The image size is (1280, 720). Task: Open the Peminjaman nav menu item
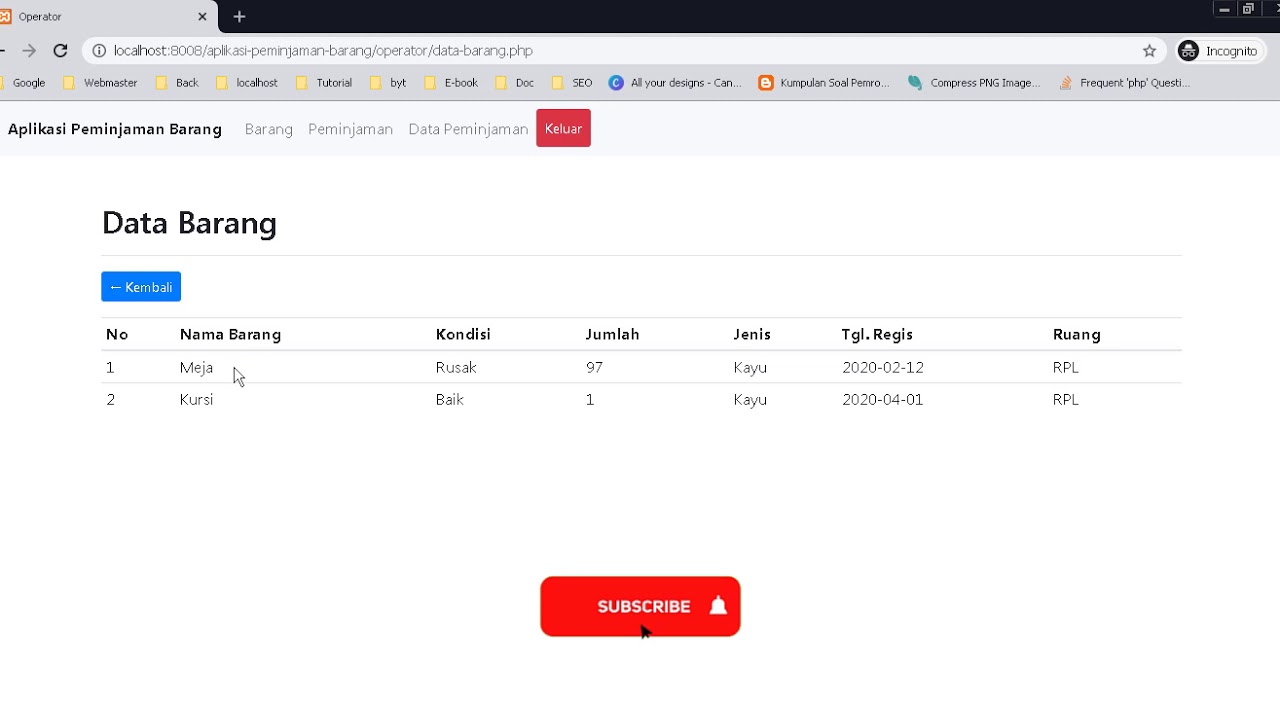coord(350,129)
